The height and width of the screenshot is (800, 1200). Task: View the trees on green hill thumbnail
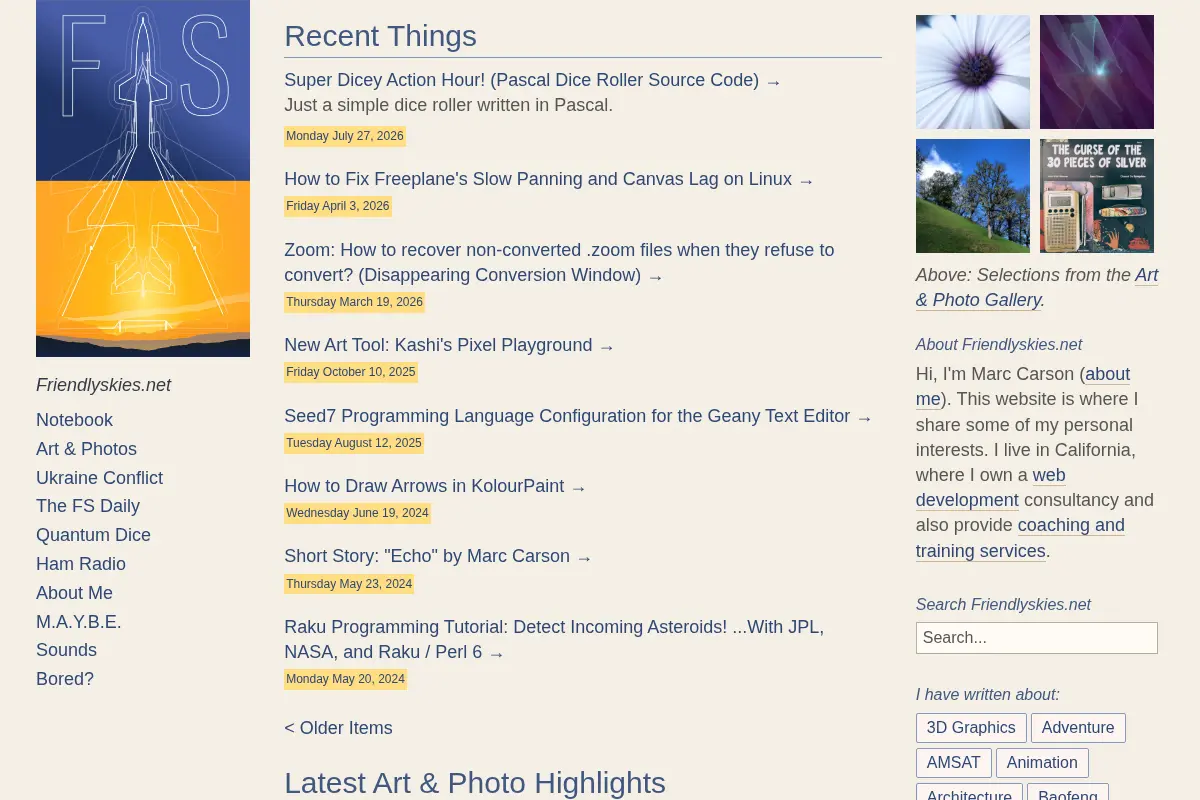tap(973, 196)
